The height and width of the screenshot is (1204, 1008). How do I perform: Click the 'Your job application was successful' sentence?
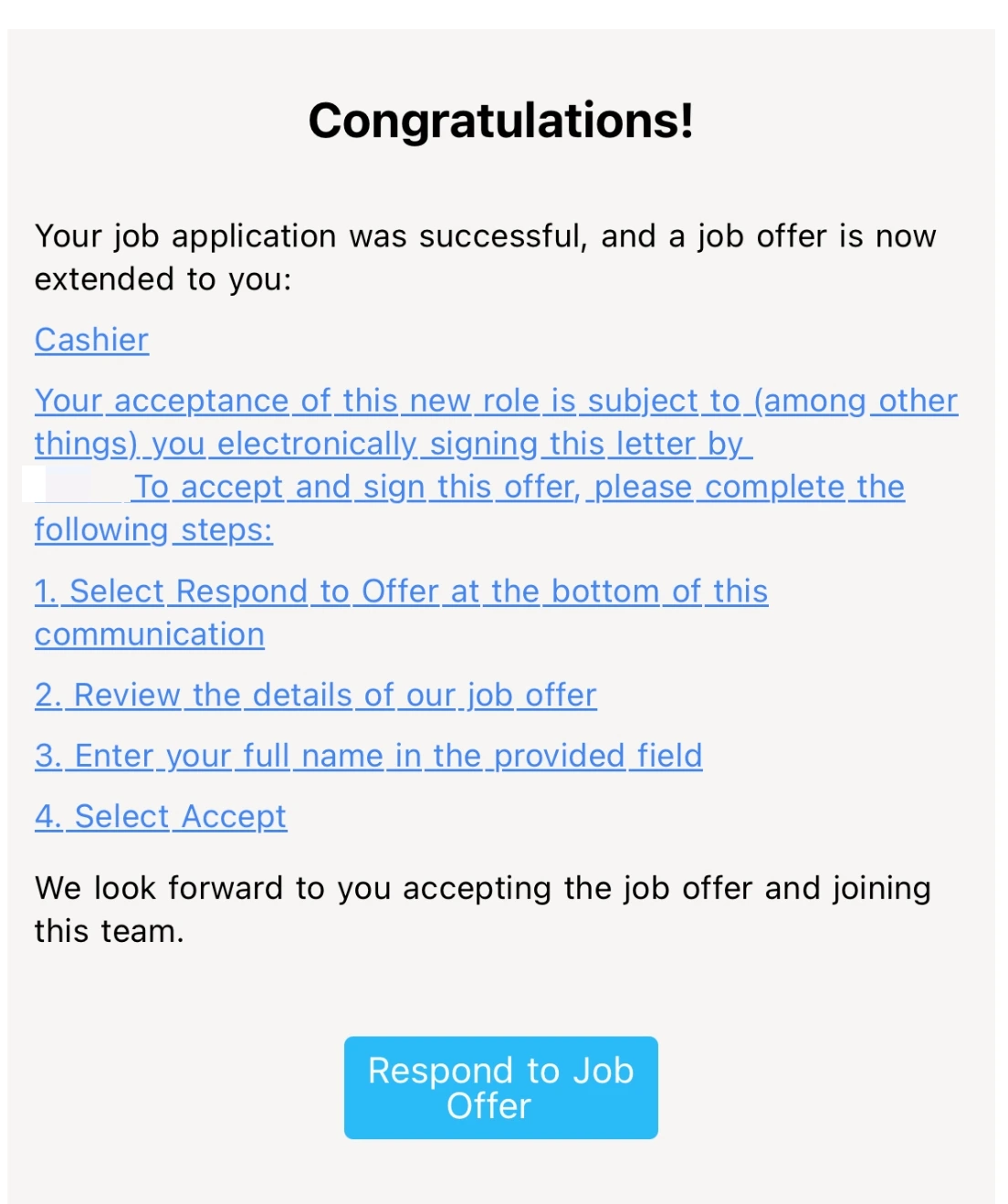(486, 236)
